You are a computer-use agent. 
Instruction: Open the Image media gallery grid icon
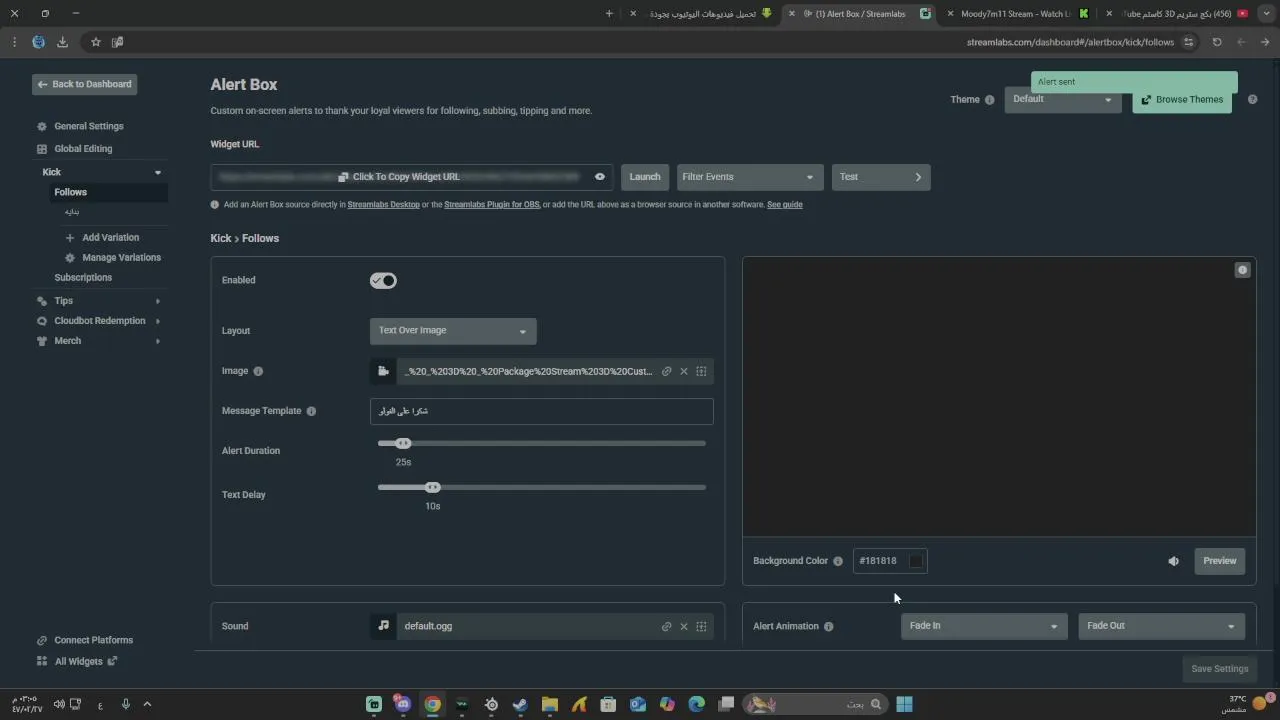coord(701,371)
